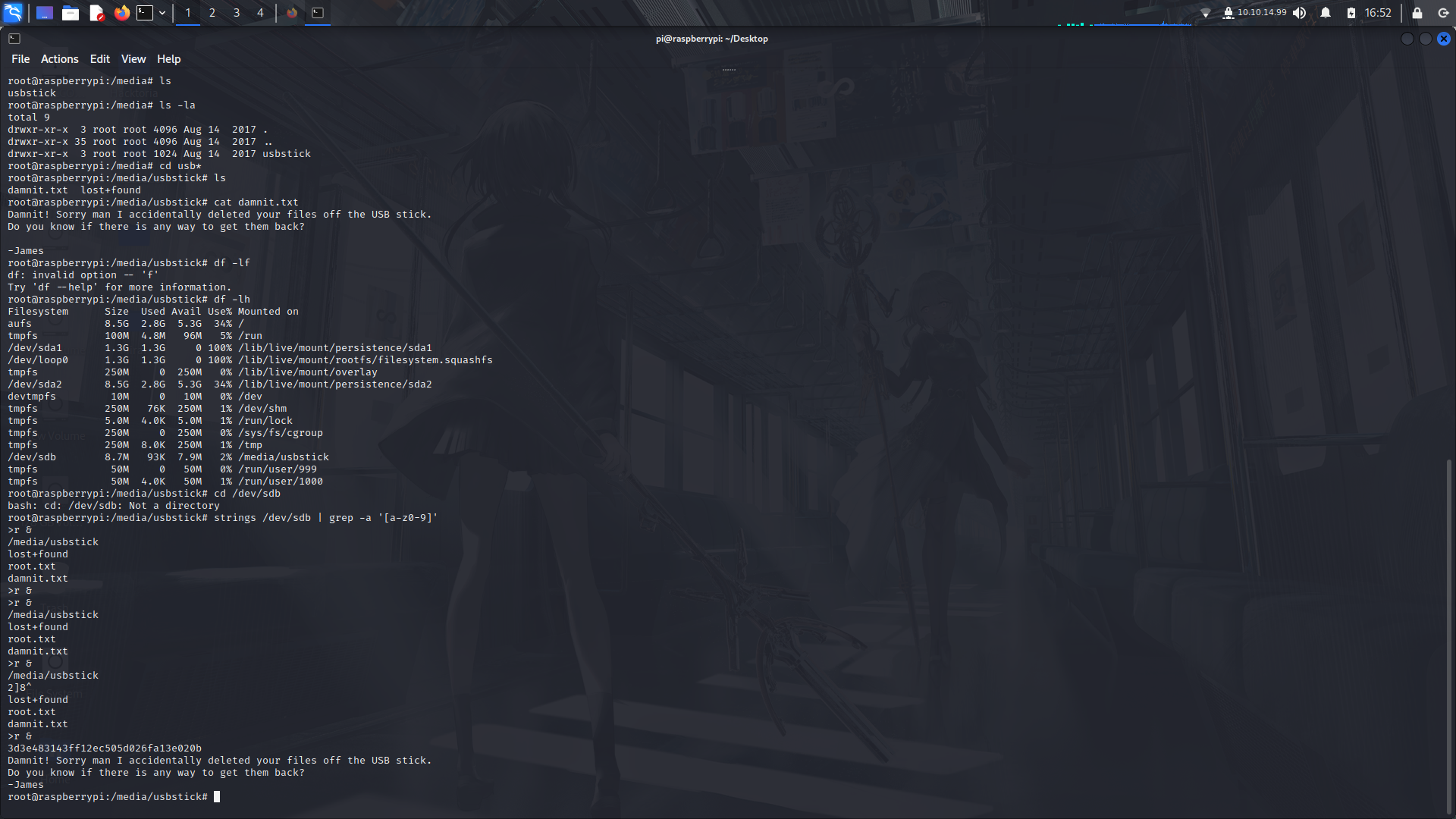The image size is (1456, 819).
Task: Open the File menu of the terminal
Action: tap(20, 58)
